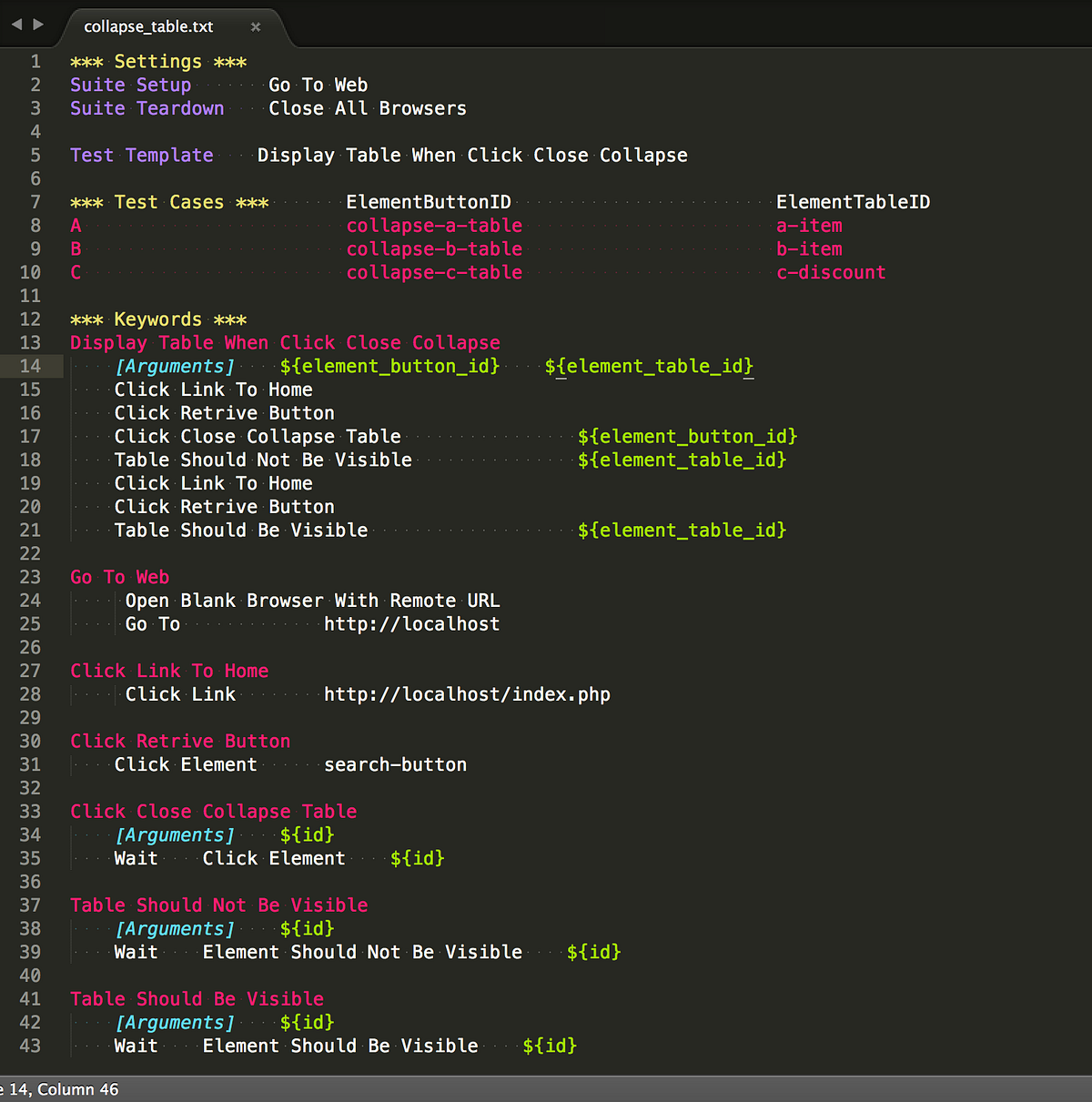Image resolution: width=1092 pixels, height=1102 pixels.
Task: Close the collapse_table.txt tab
Action: pos(256,27)
